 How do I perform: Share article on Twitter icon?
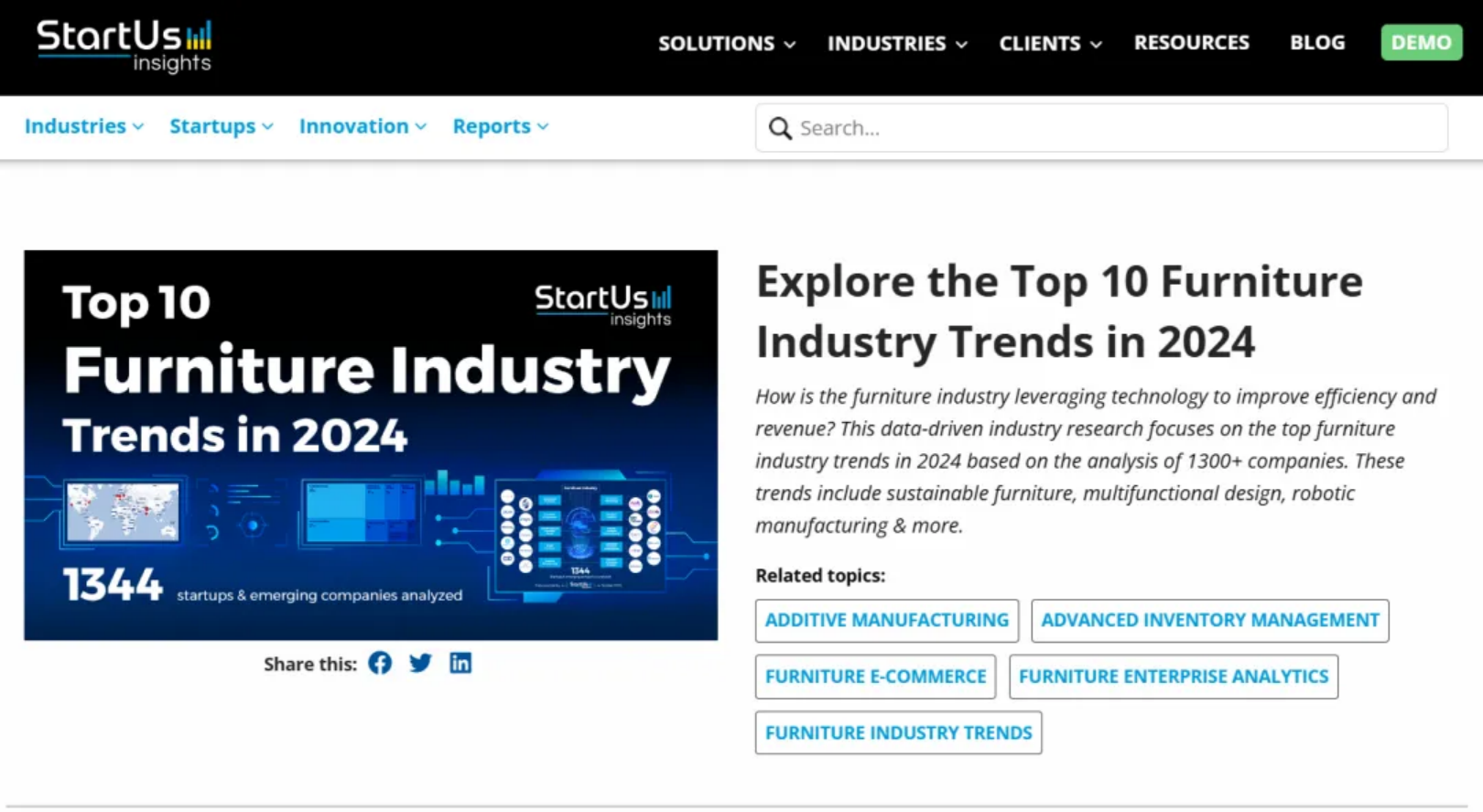(420, 664)
